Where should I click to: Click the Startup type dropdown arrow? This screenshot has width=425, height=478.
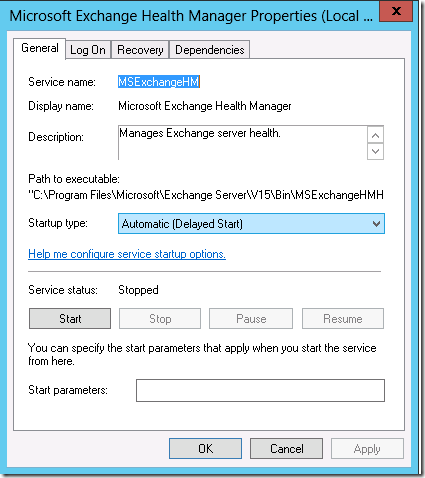click(376, 224)
